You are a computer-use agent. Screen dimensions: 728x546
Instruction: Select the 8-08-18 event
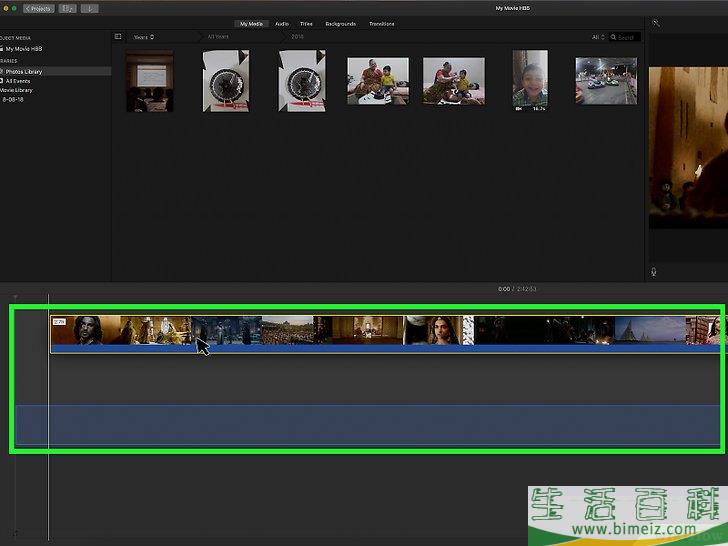click(13, 99)
